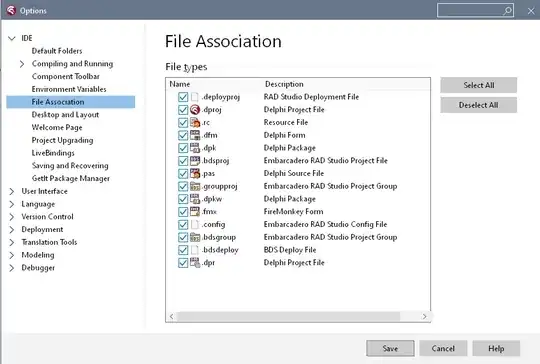The width and height of the screenshot is (540, 364).
Task: Click the .rc resource file icon
Action: pos(195,122)
